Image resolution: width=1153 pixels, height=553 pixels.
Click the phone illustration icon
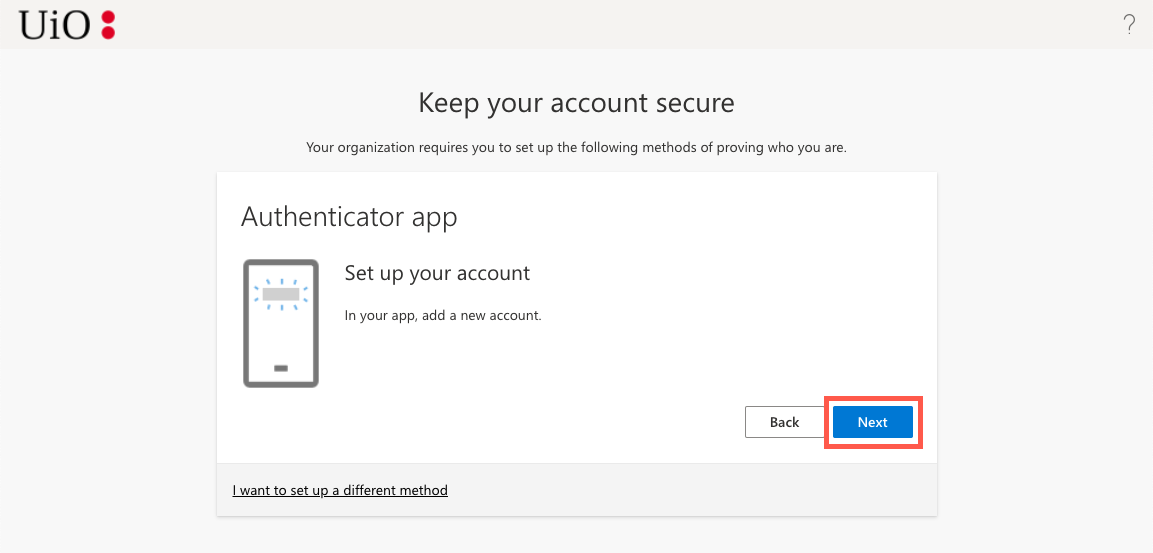coord(281,323)
